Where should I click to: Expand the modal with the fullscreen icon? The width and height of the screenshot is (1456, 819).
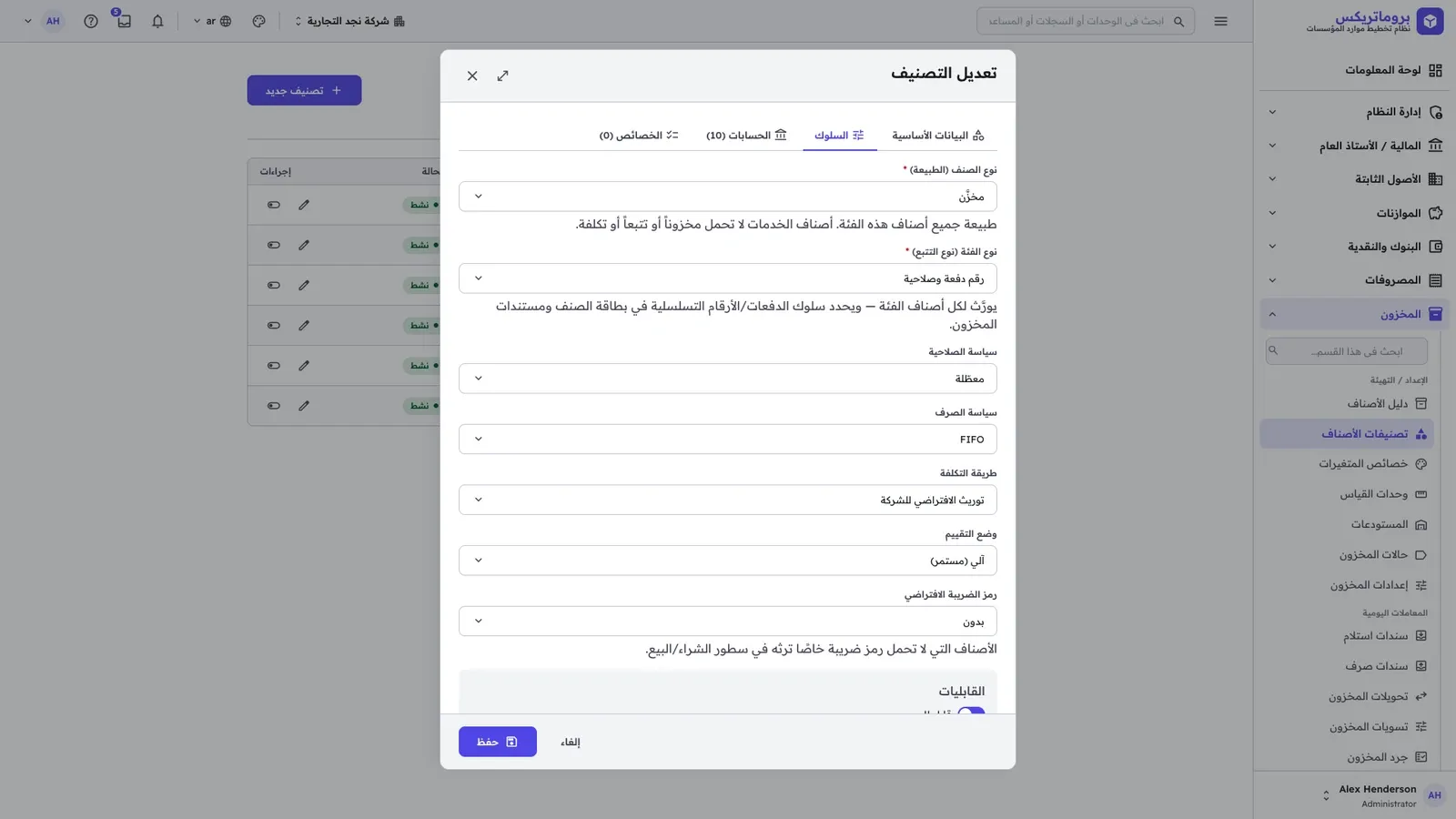coord(503,76)
